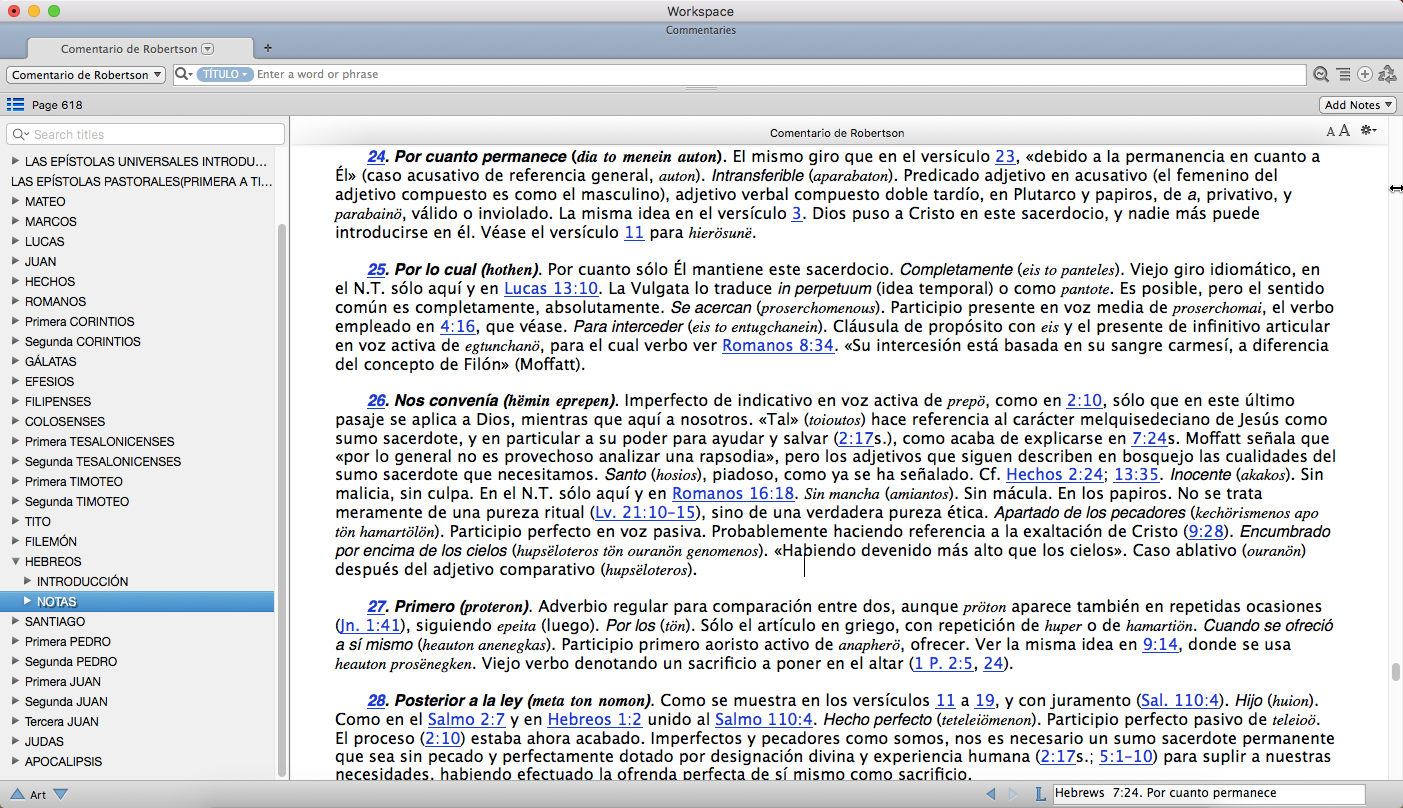Click the up triangle beside Art
The image size is (1403, 808).
coord(16,795)
